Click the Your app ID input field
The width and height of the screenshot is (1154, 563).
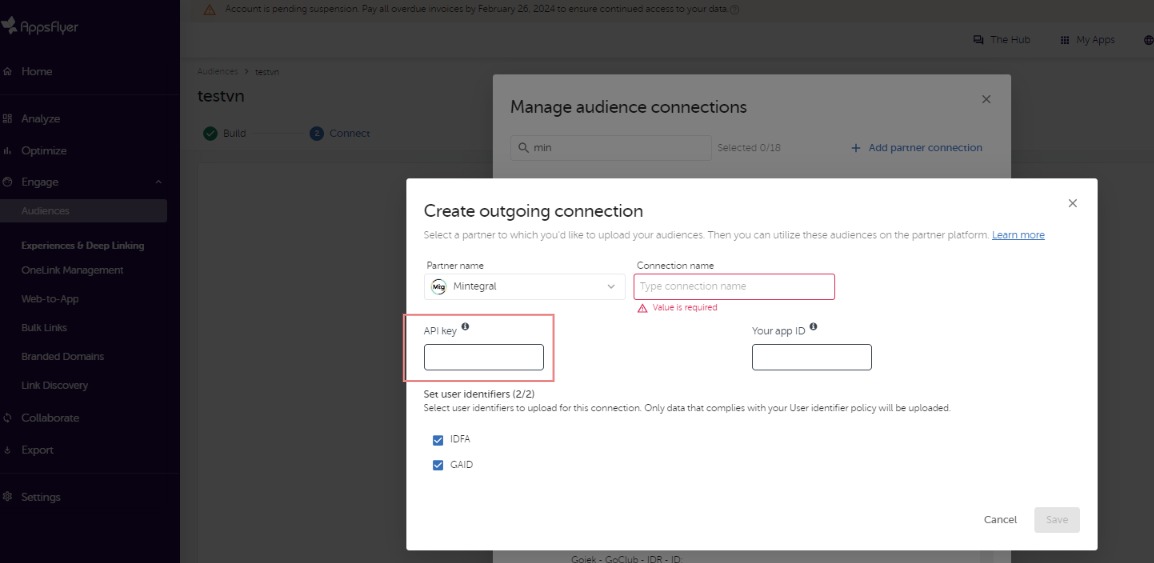point(812,357)
